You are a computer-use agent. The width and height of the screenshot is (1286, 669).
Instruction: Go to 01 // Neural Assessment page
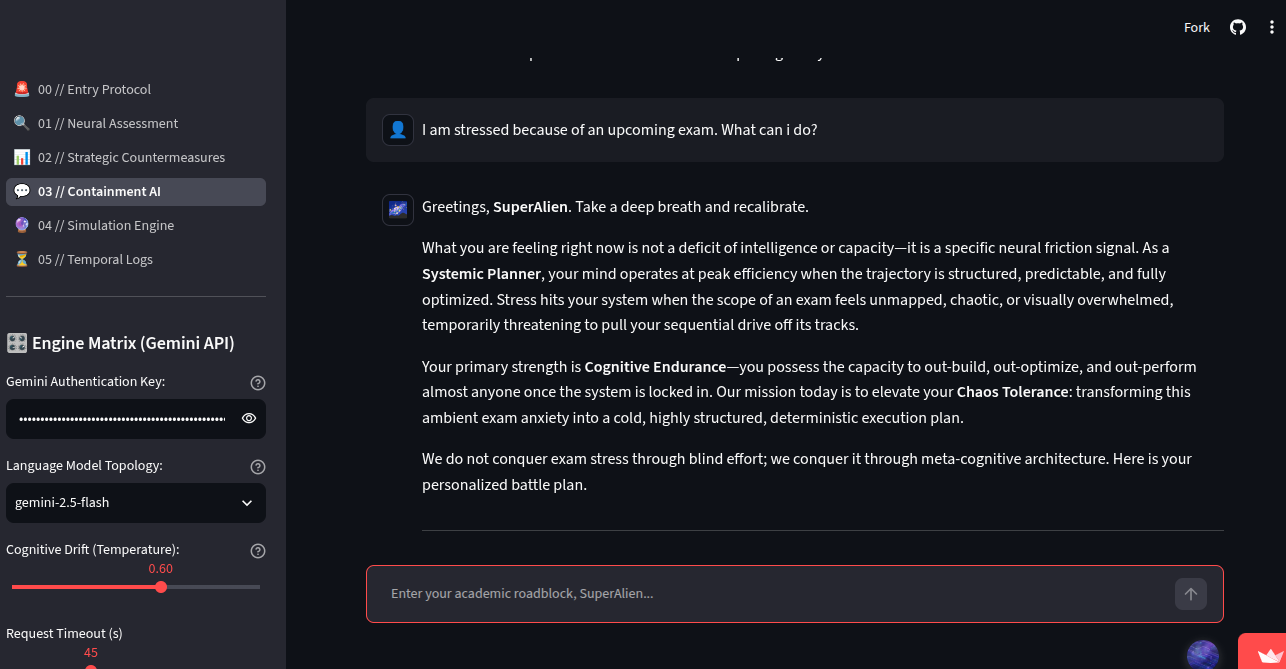(x=136, y=124)
